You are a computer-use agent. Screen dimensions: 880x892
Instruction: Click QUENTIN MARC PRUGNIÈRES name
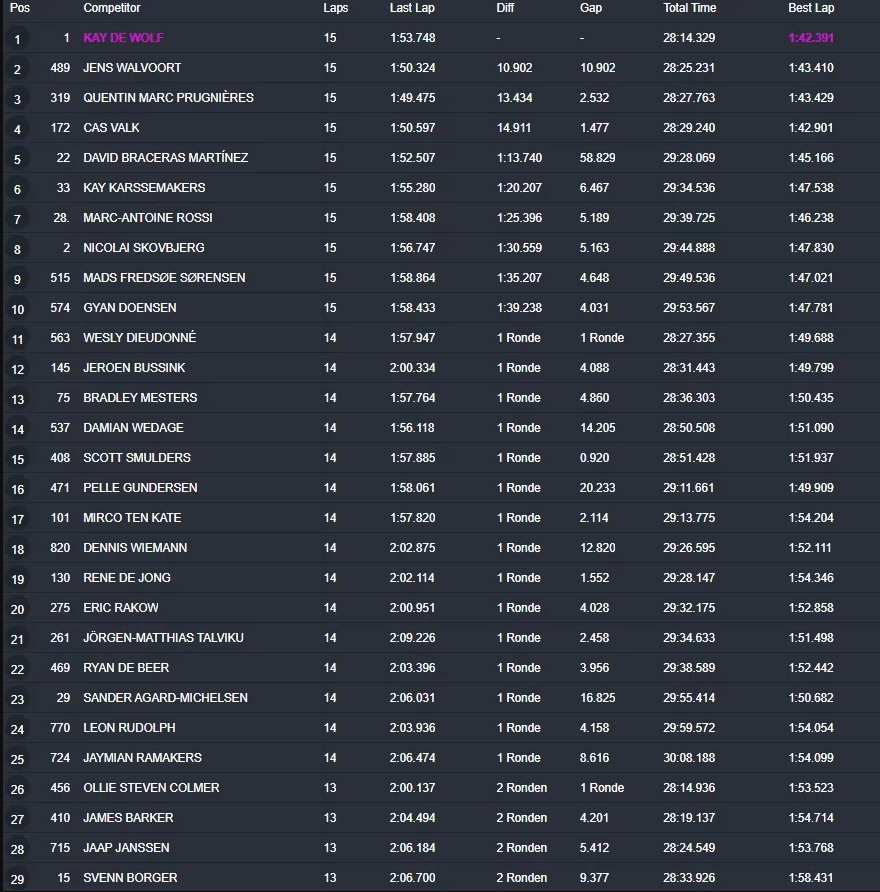tap(168, 98)
